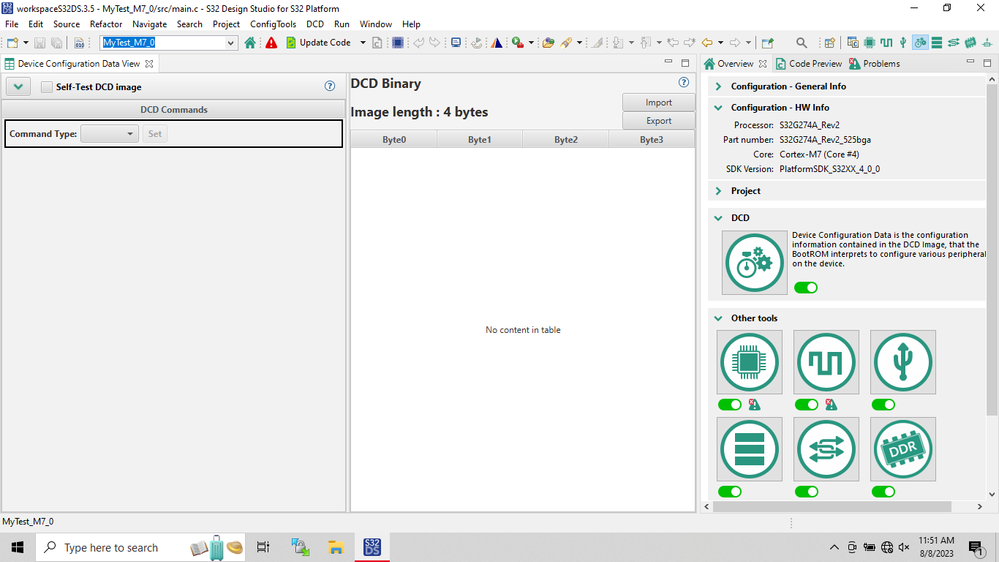The width and height of the screenshot is (999, 562).
Task: Click the Byte0 column header
Action: [x=394, y=140]
